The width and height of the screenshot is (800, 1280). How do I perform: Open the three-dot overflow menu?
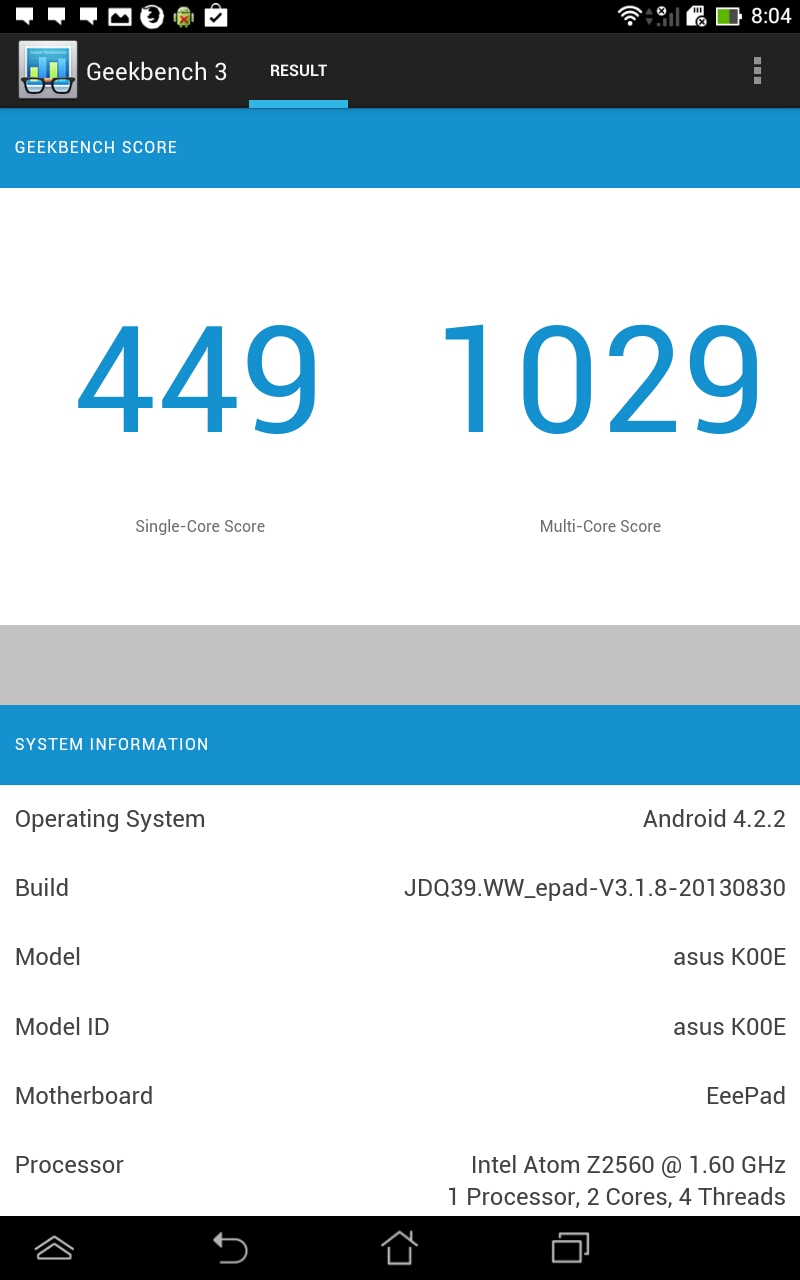(x=757, y=70)
